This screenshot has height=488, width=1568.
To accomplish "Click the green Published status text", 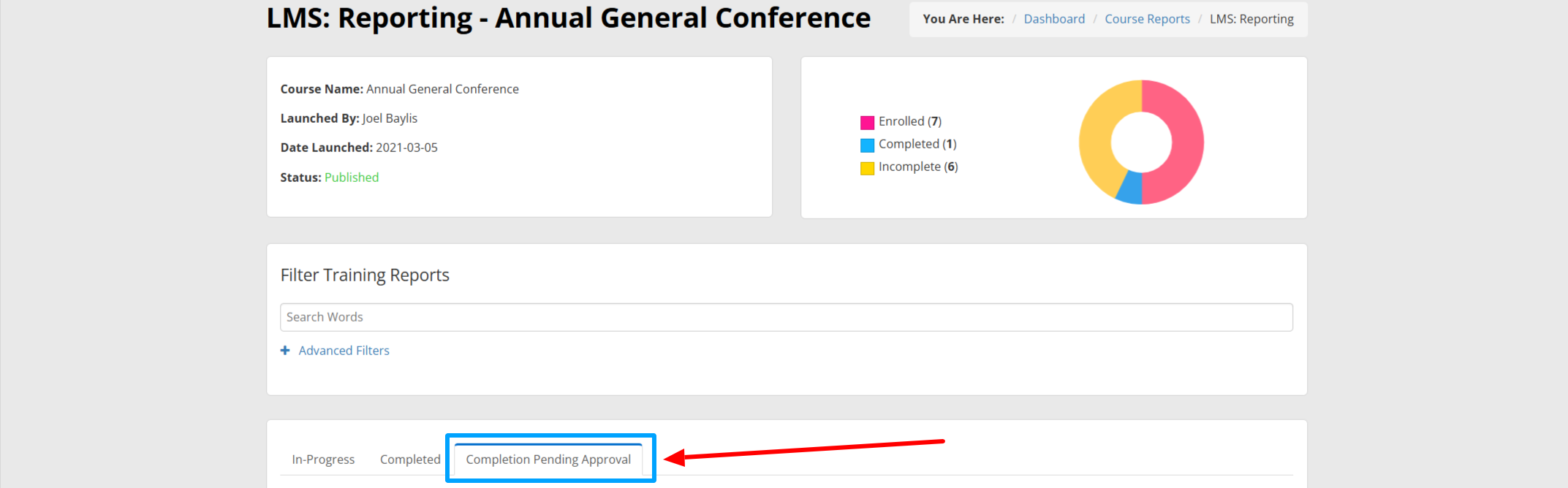I will point(352,178).
